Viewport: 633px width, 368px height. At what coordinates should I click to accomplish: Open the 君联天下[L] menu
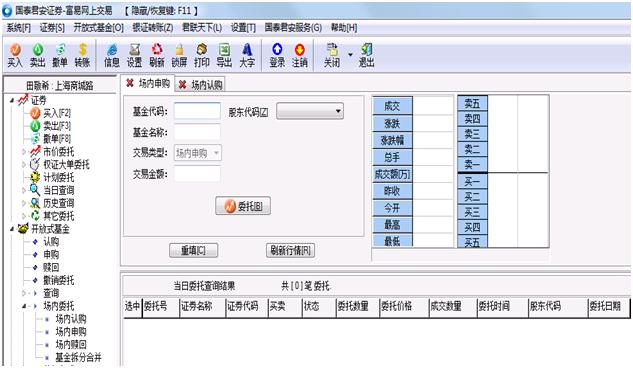point(202,28)
